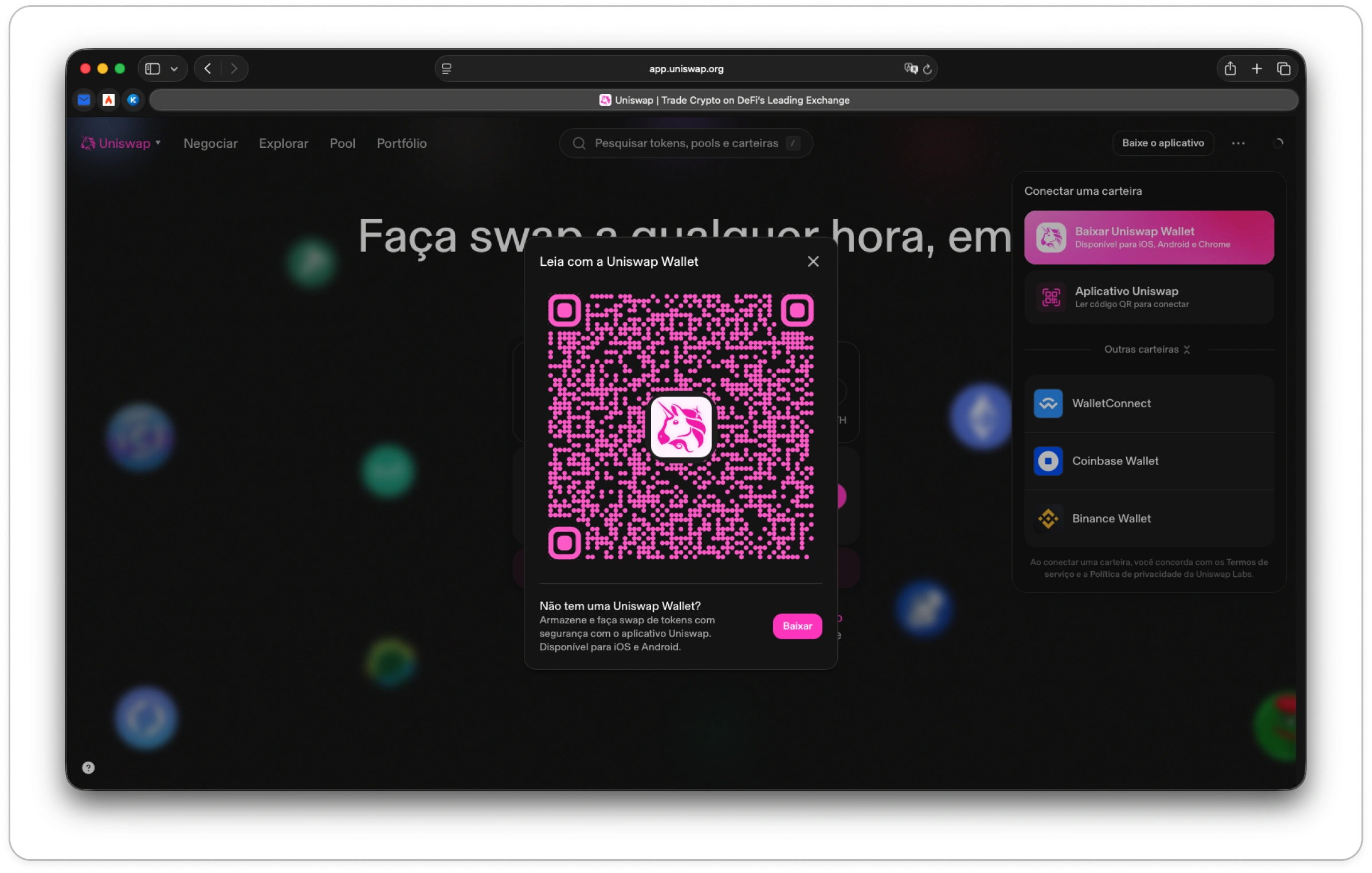The image size is (1372, 873).
Task: Click the slash shortcut badge in search
Action: coord(793,143)
